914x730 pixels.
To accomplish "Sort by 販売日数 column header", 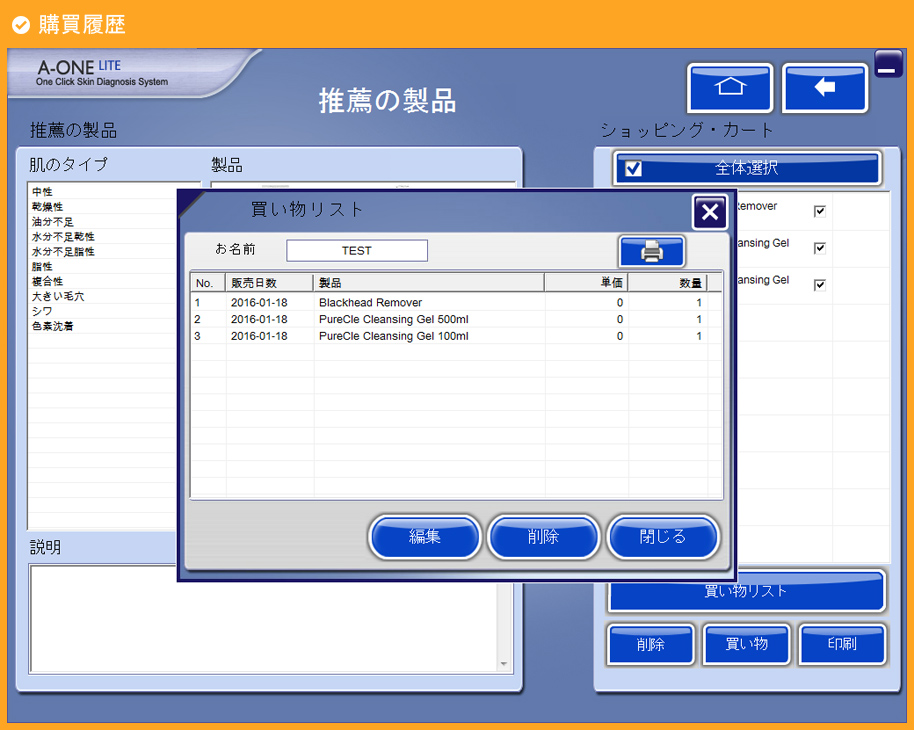I will click(x=269, y=283).
